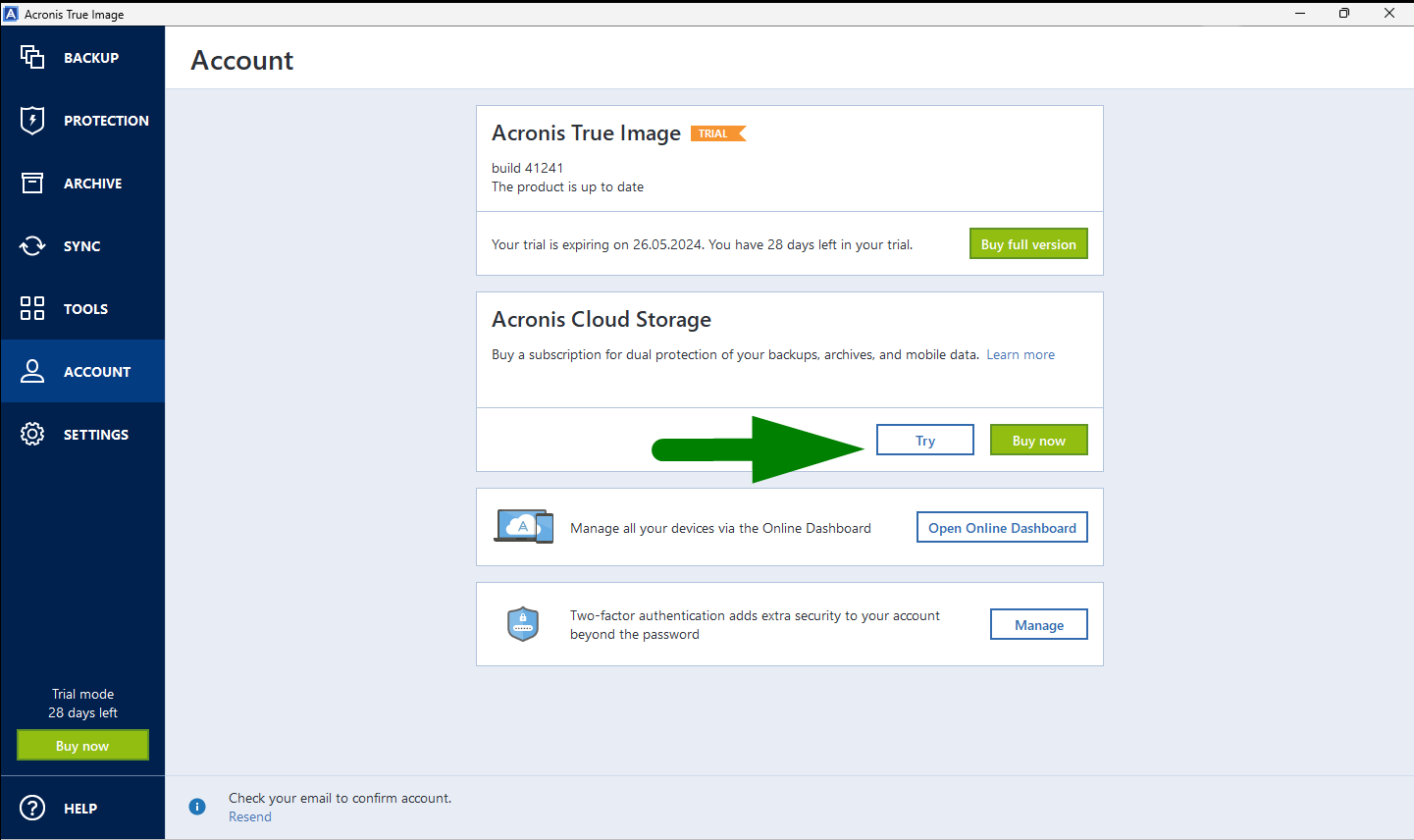The width and height of the screenshot is (1414, 840).
Task: Click Buy now for Cloud Storage
Action: [1038, 440]
